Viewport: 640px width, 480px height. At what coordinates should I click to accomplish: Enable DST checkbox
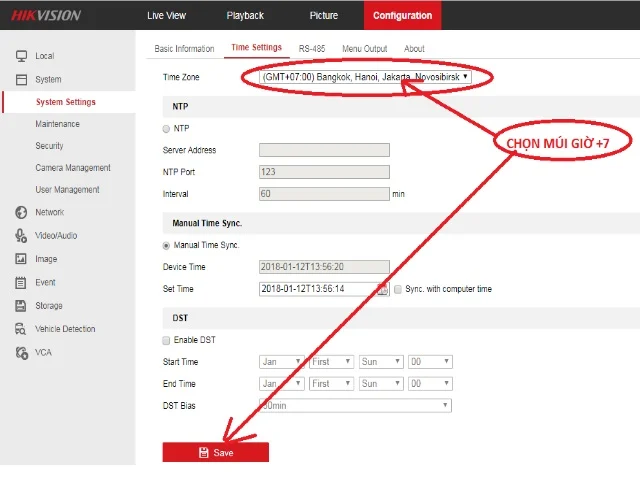[166, 340]
